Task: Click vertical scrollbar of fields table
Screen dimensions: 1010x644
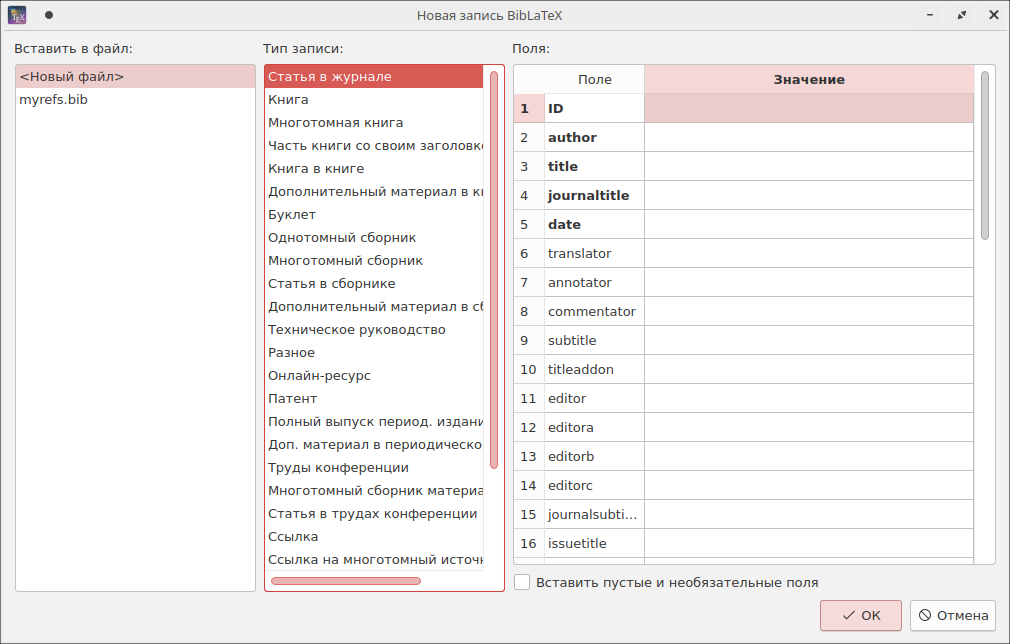Action: [984, 155]
